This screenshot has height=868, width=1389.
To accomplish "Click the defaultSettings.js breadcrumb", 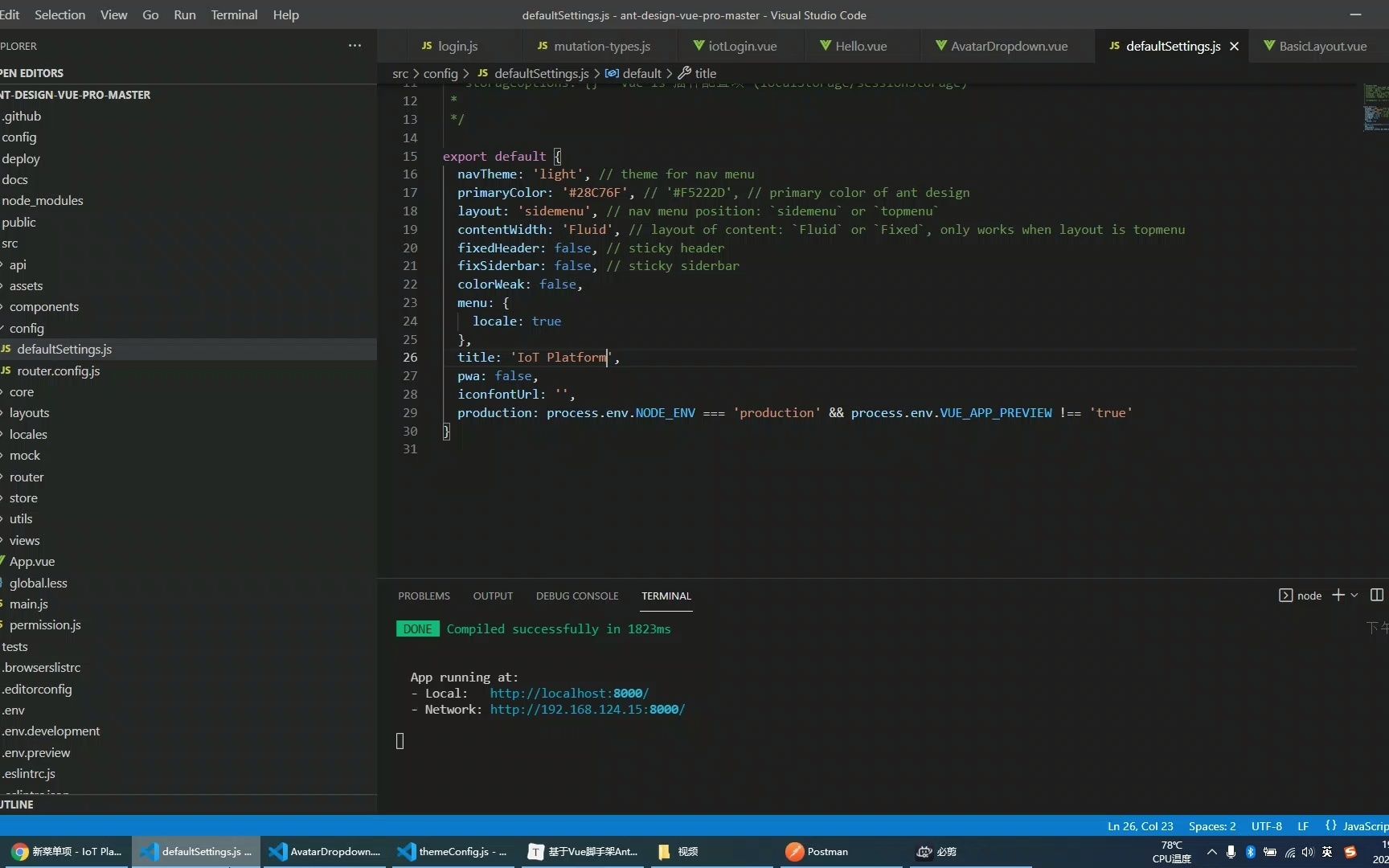I will [x=533, y=73].
